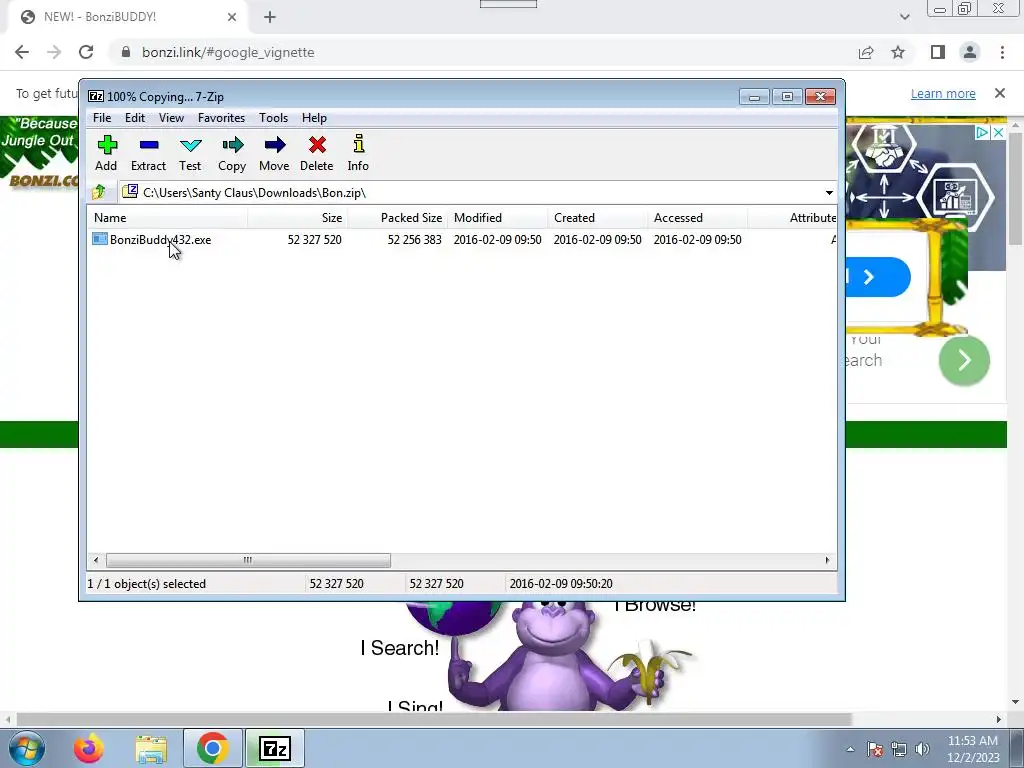Open the Action Center flag icon
This screenshot has width=1024, height=768.
pyautogui.click(x=875, y=749)
